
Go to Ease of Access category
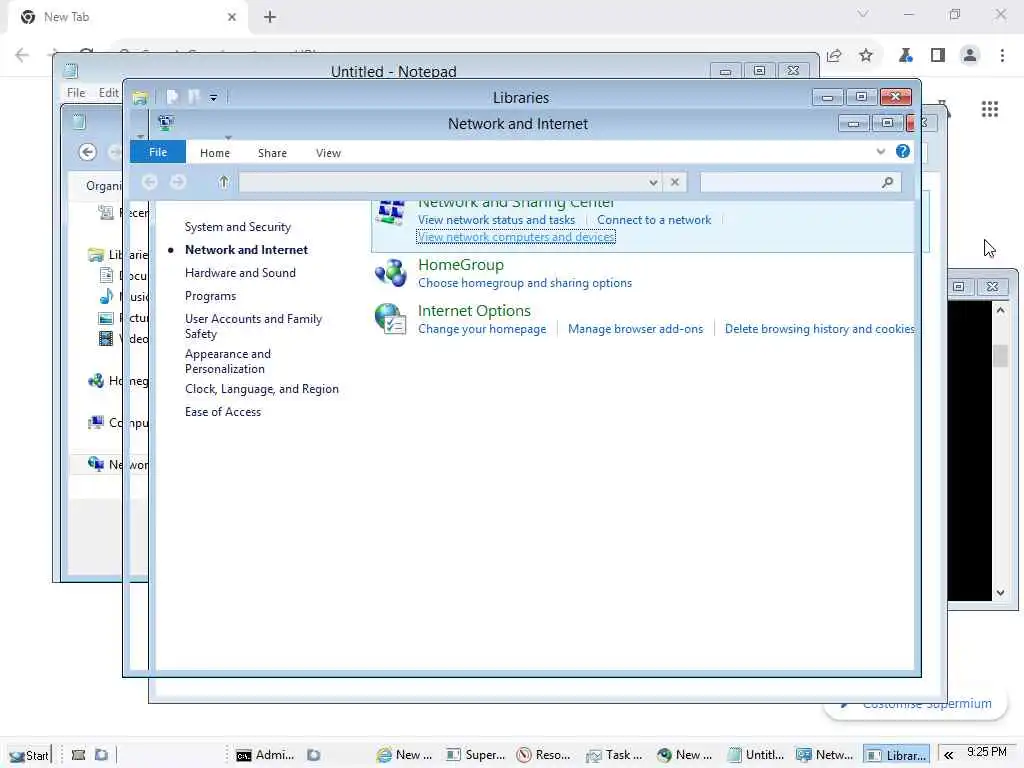tap(223, 412)
